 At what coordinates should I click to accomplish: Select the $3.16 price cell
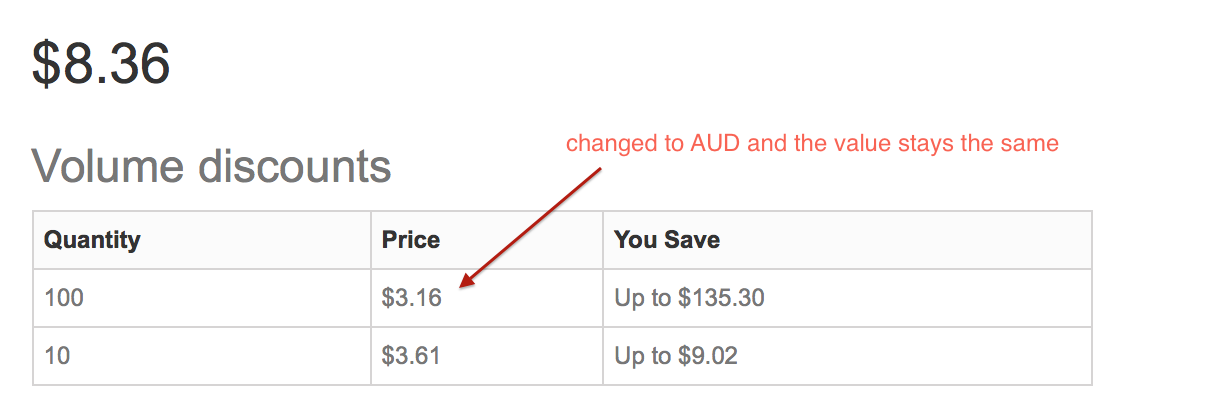pyautogui.click(x=411, y=298)
